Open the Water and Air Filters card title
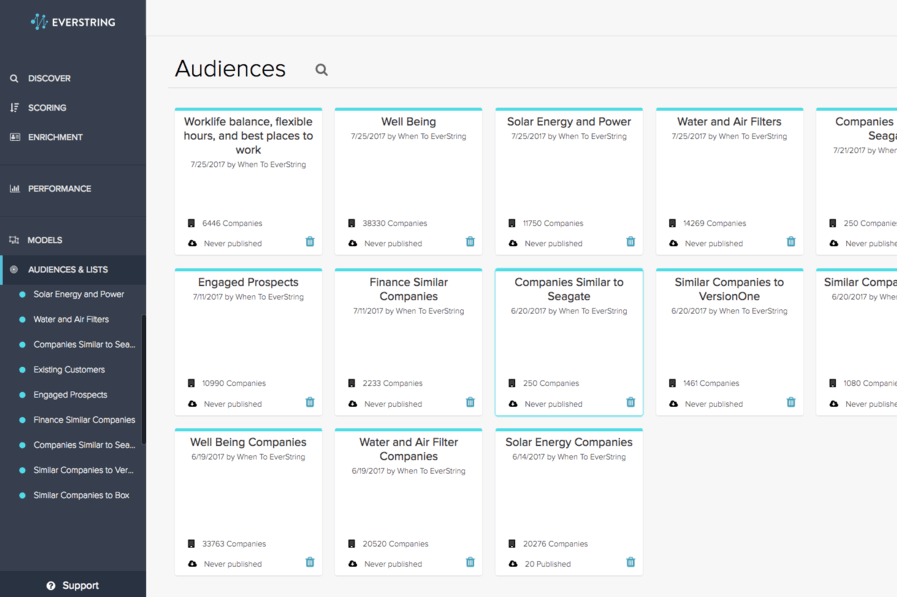The width and height of the screenshot is (897, 597). 729,122
